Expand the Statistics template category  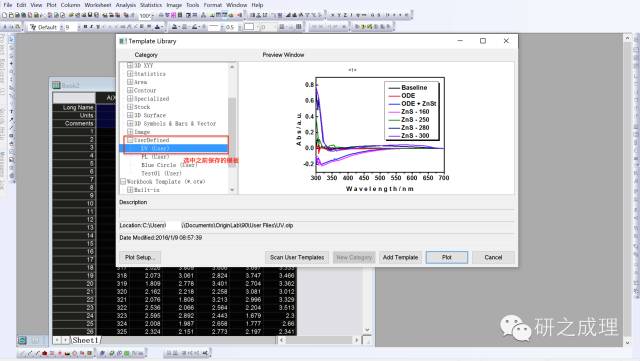coord(130,74)
